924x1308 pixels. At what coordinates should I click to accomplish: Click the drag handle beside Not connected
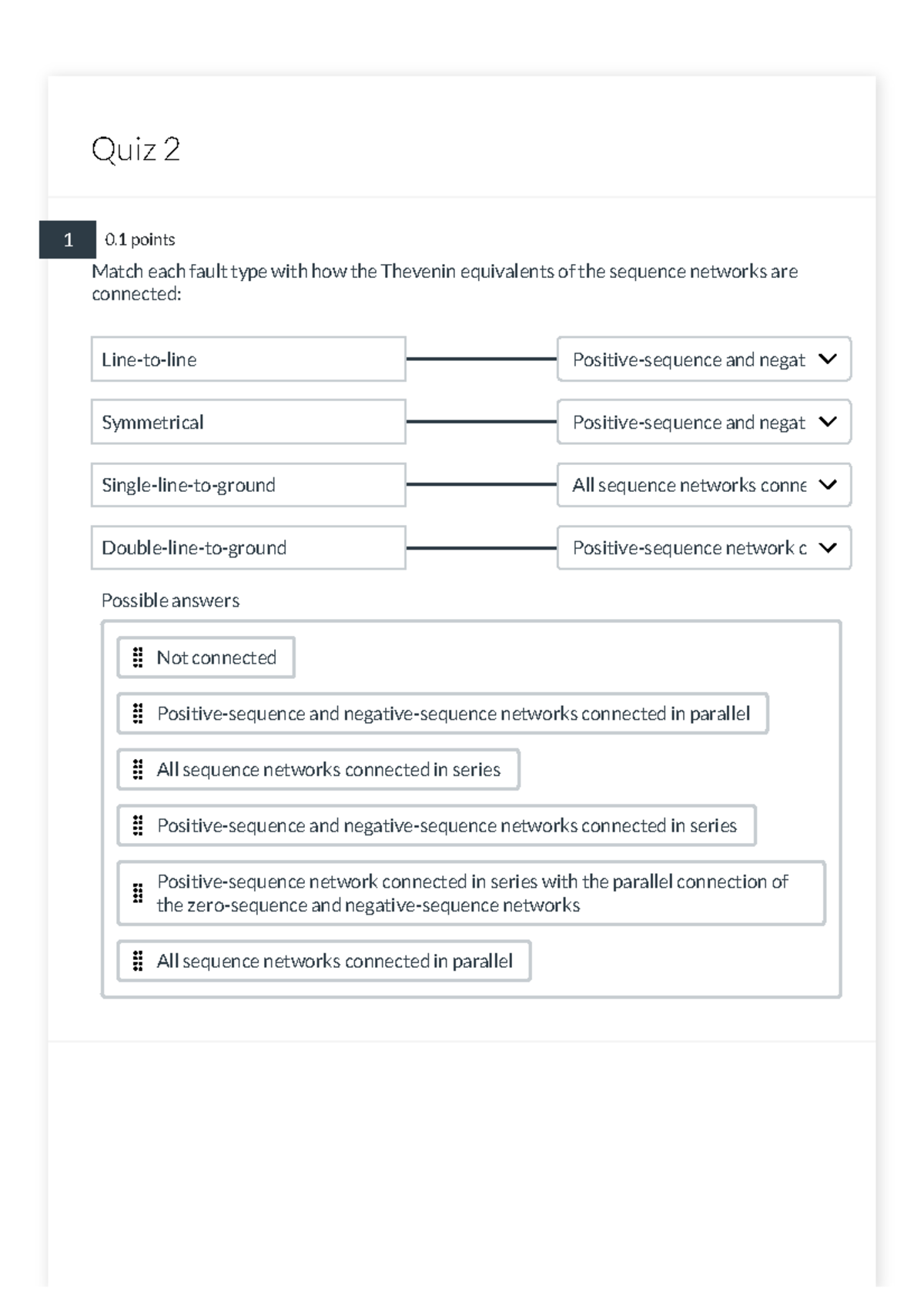point(138,657)
